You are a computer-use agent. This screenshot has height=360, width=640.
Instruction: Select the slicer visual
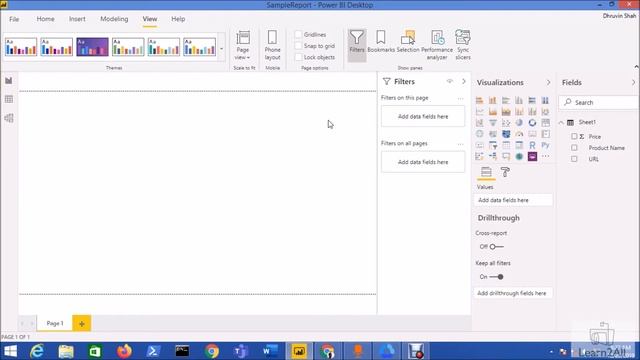tap(493, 145)
